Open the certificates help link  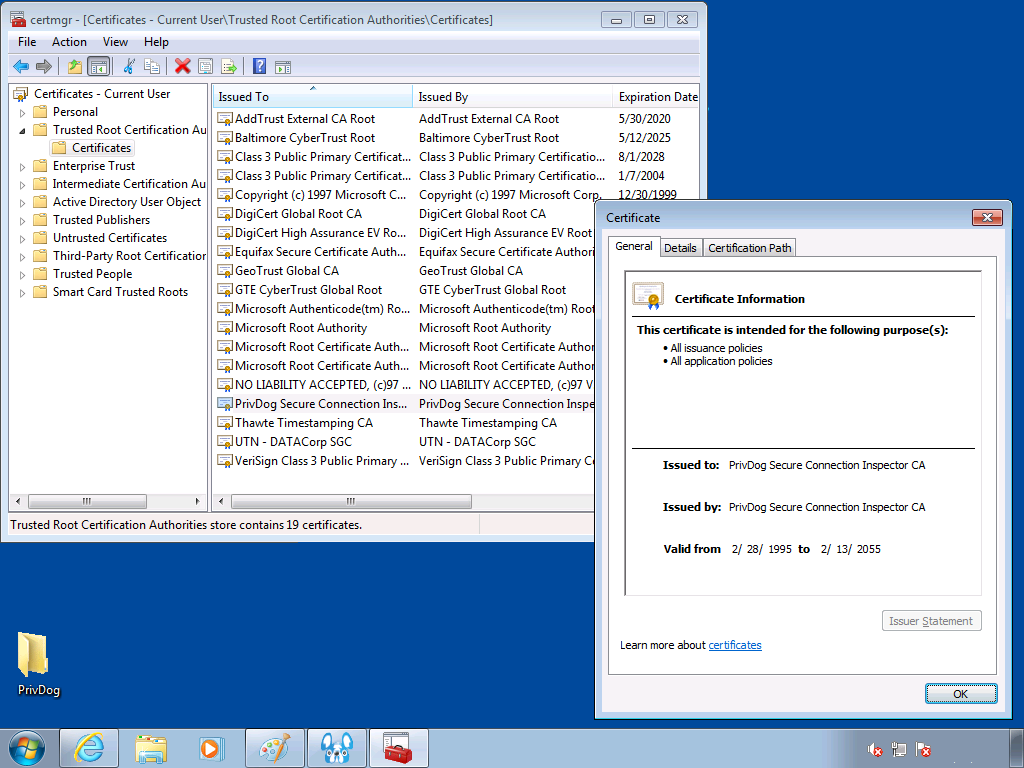click(x=735, y=645)
